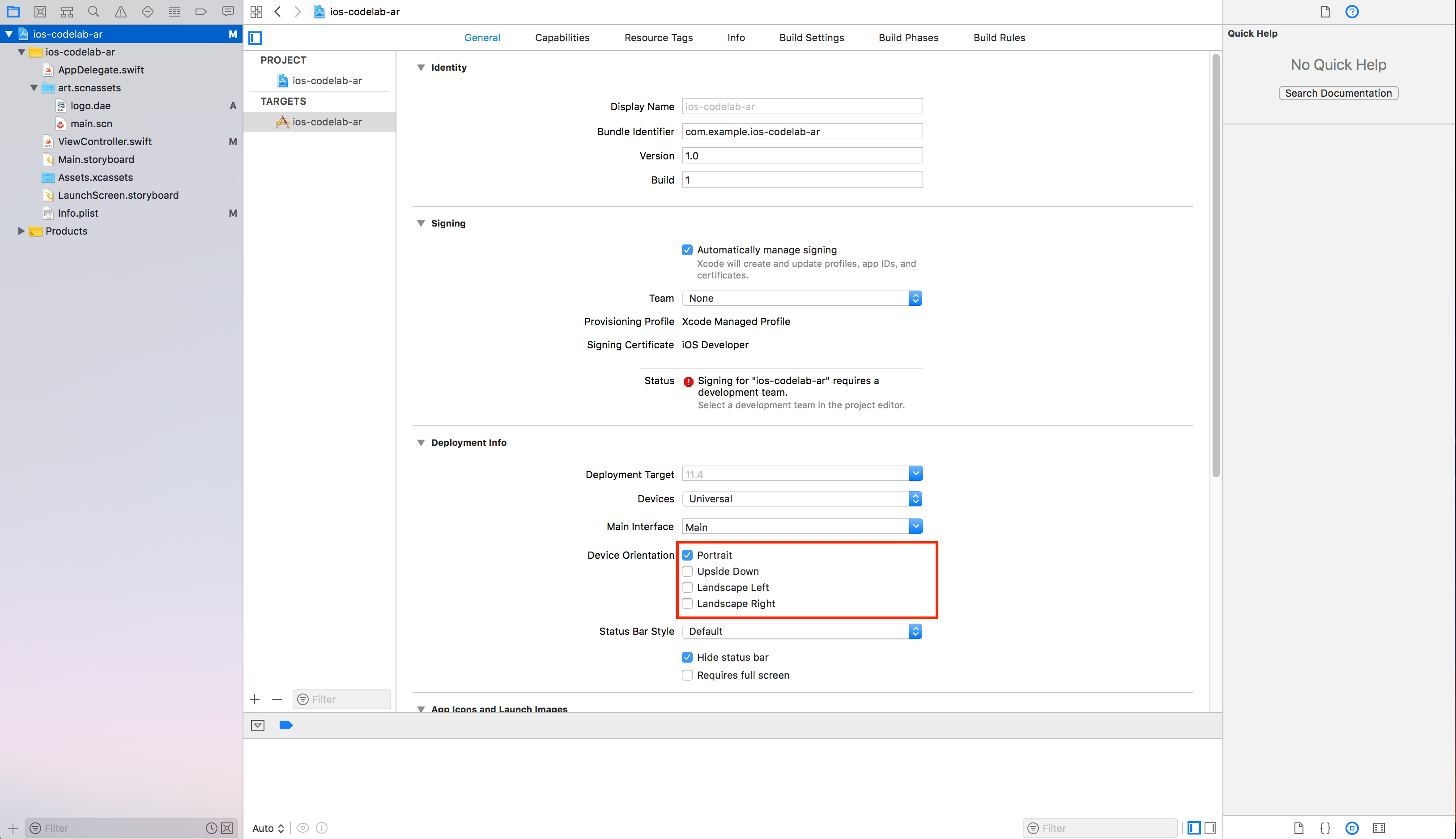Click the Version number field
Screen dimensions: 1456x839
pyautogui.click(x=802, y=156)
